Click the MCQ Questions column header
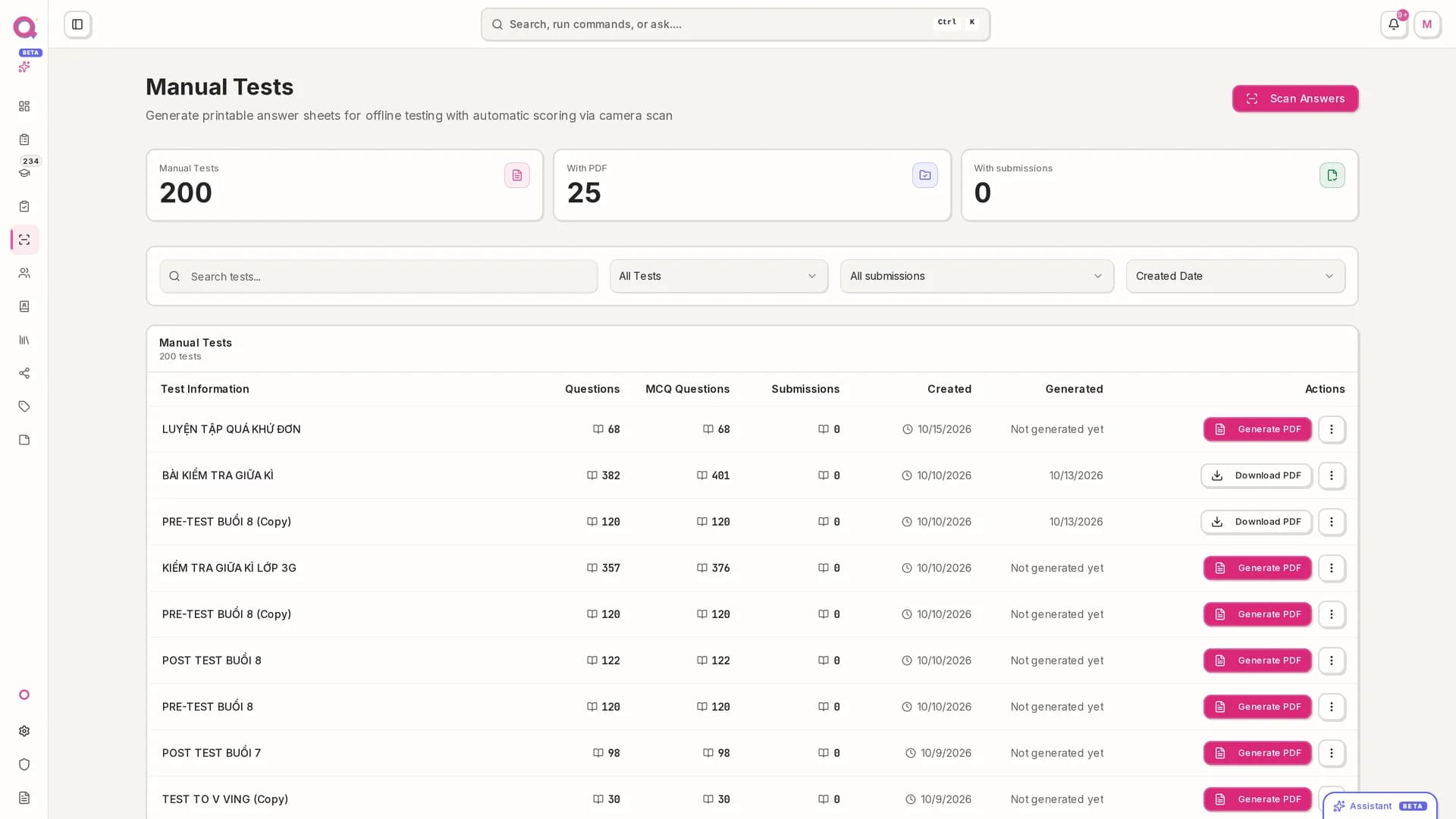The height and width of the screenshot is (819, 1456). [x=687, y=389]
